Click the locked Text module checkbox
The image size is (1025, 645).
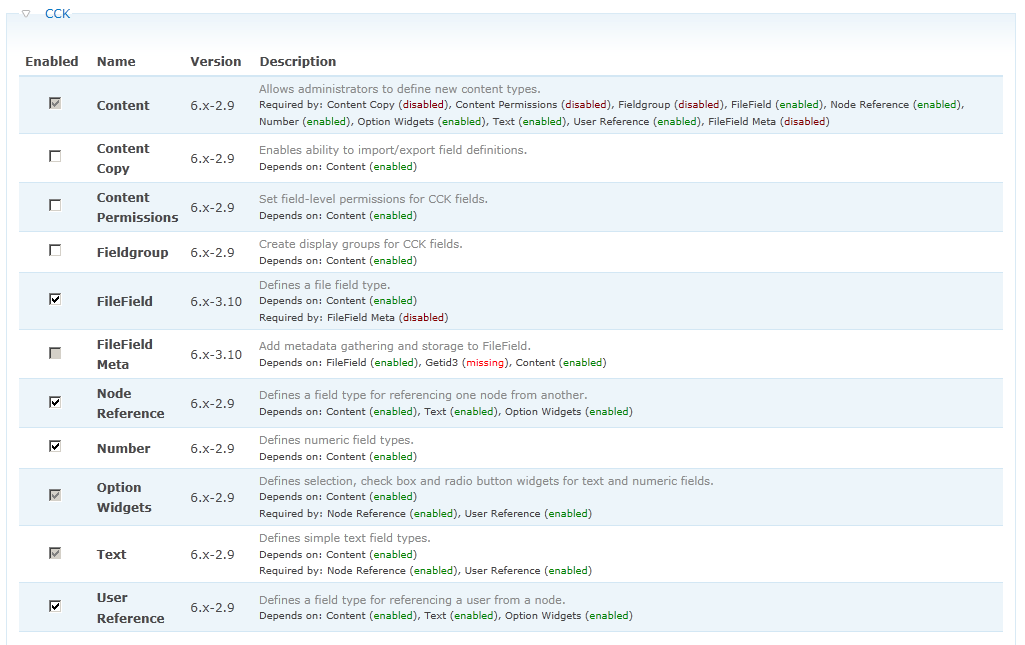(x=55, y=552)
